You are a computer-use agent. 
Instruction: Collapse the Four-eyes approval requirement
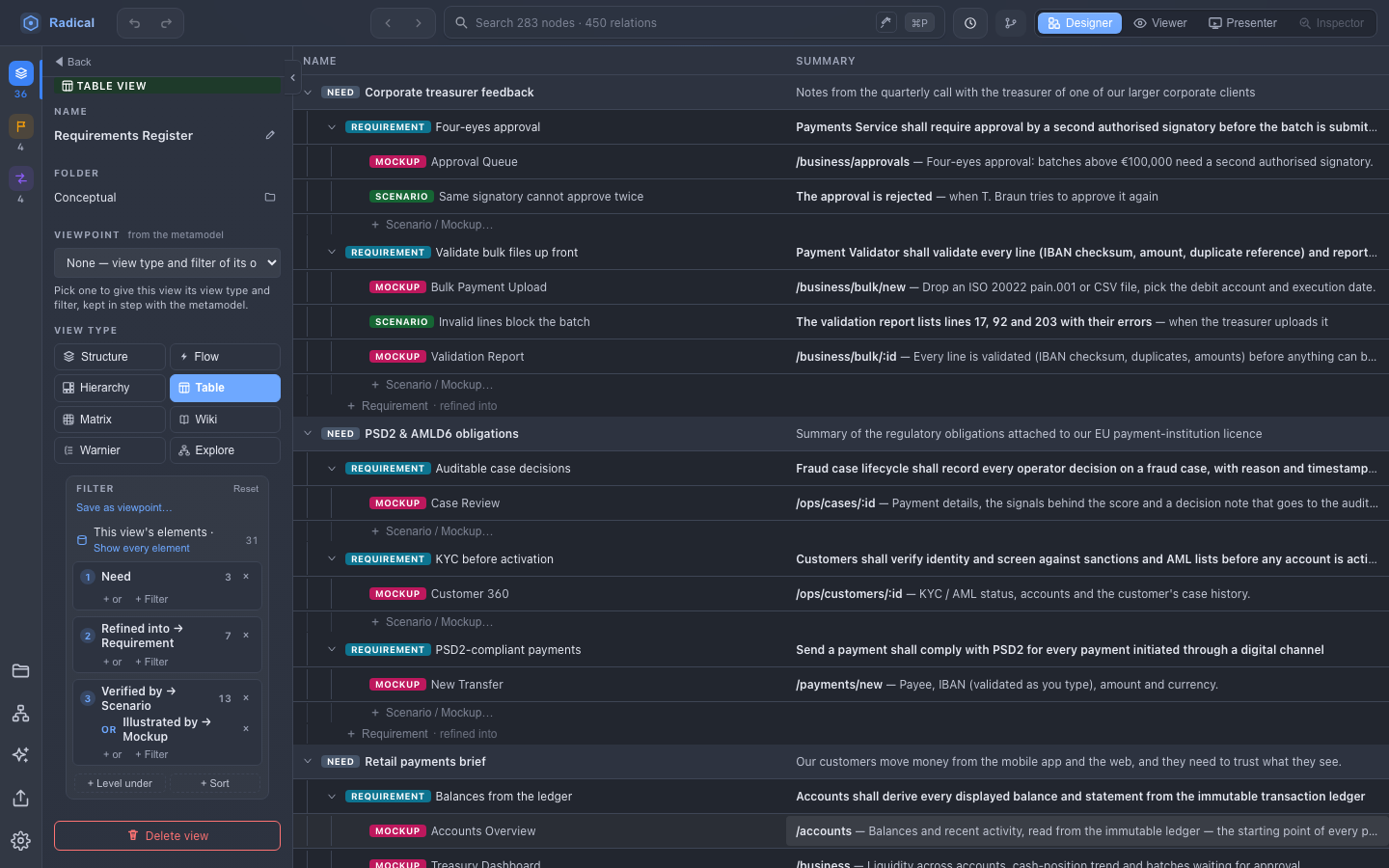332,127
